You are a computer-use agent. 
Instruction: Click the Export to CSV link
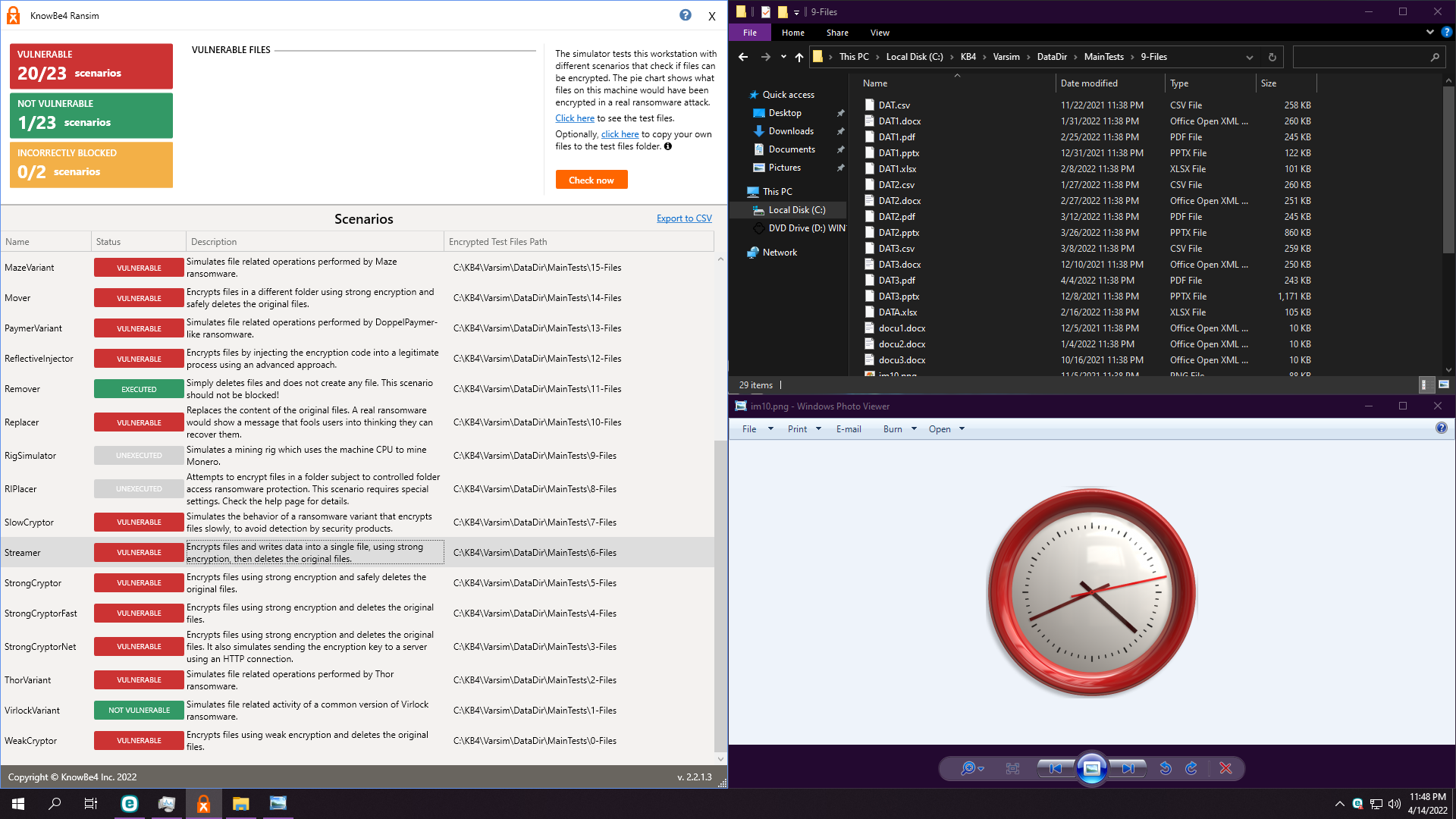(684, 218)
